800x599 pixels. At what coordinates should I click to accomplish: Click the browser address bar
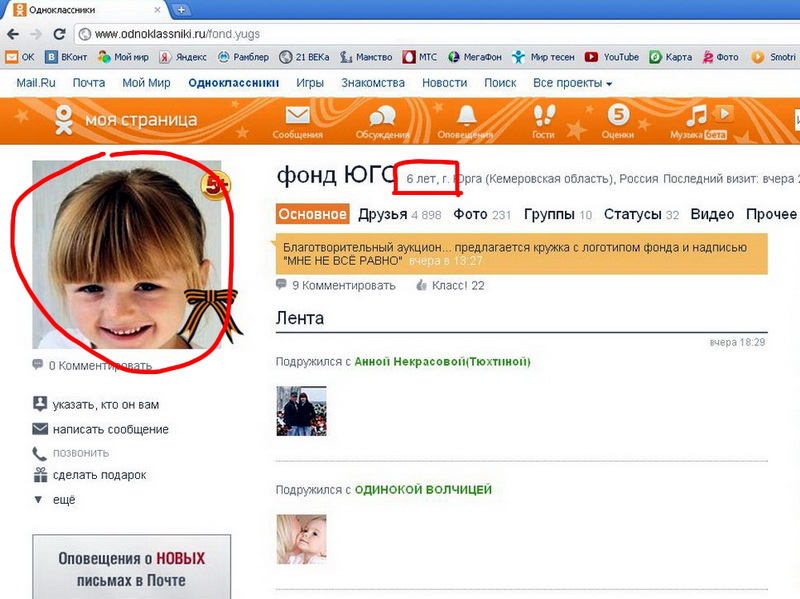point(400,33)
